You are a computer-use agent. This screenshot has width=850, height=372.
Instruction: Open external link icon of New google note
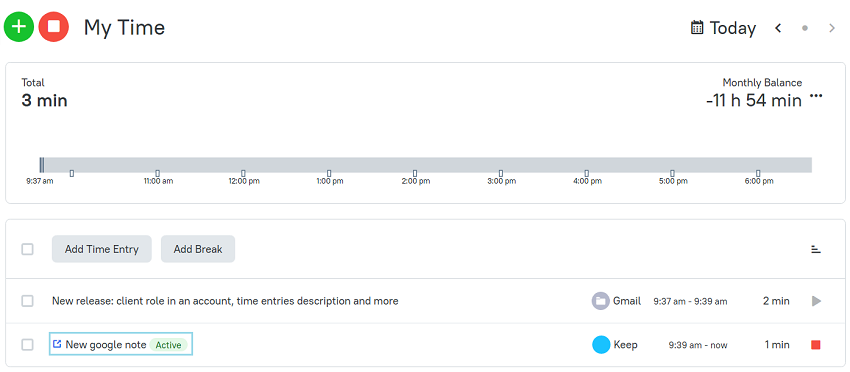(57, 344)
